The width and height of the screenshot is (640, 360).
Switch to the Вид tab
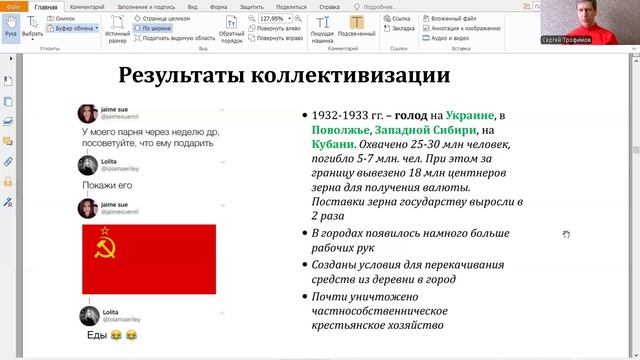point(192,7)
